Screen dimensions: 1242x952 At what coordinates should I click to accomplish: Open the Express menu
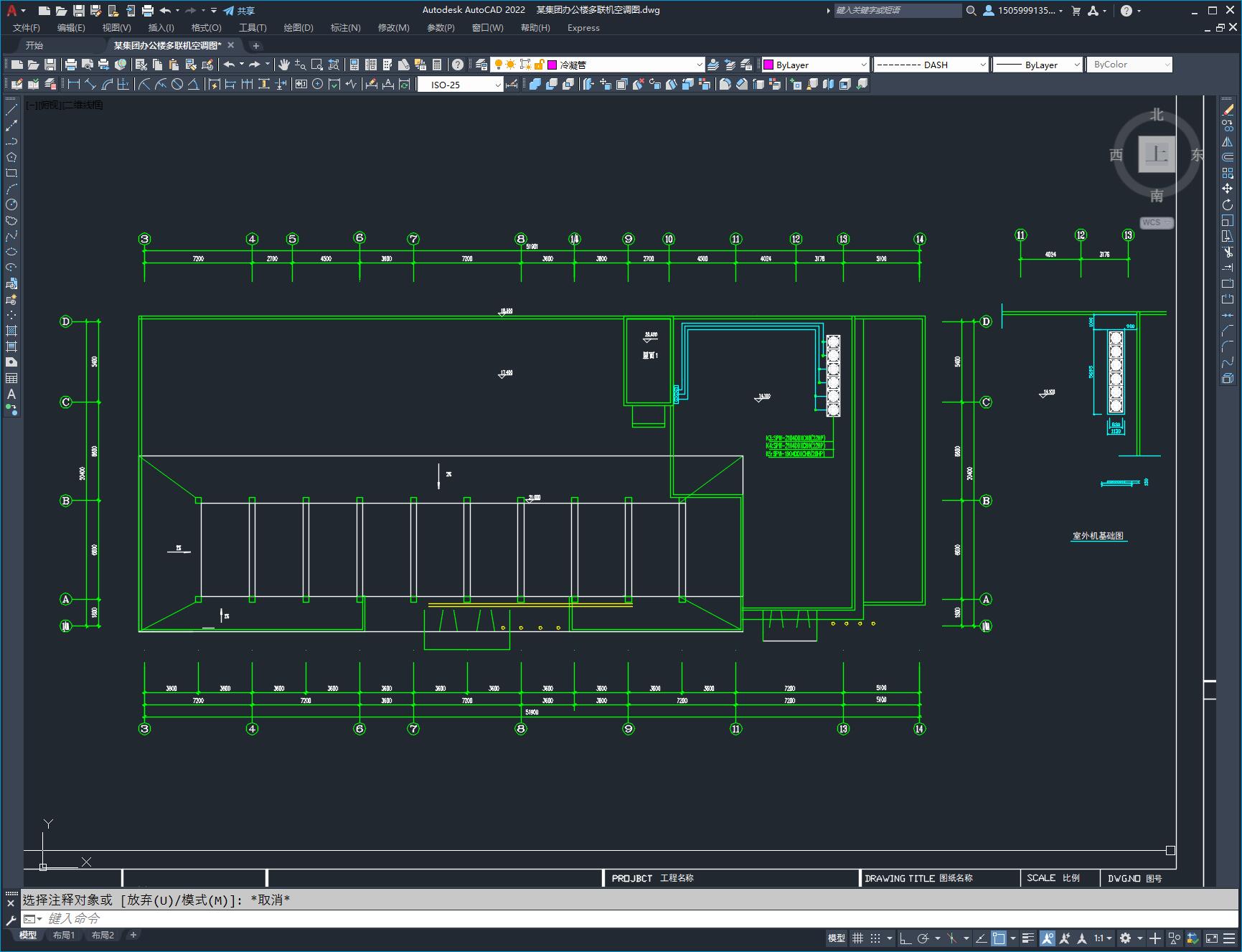point(583,28)
